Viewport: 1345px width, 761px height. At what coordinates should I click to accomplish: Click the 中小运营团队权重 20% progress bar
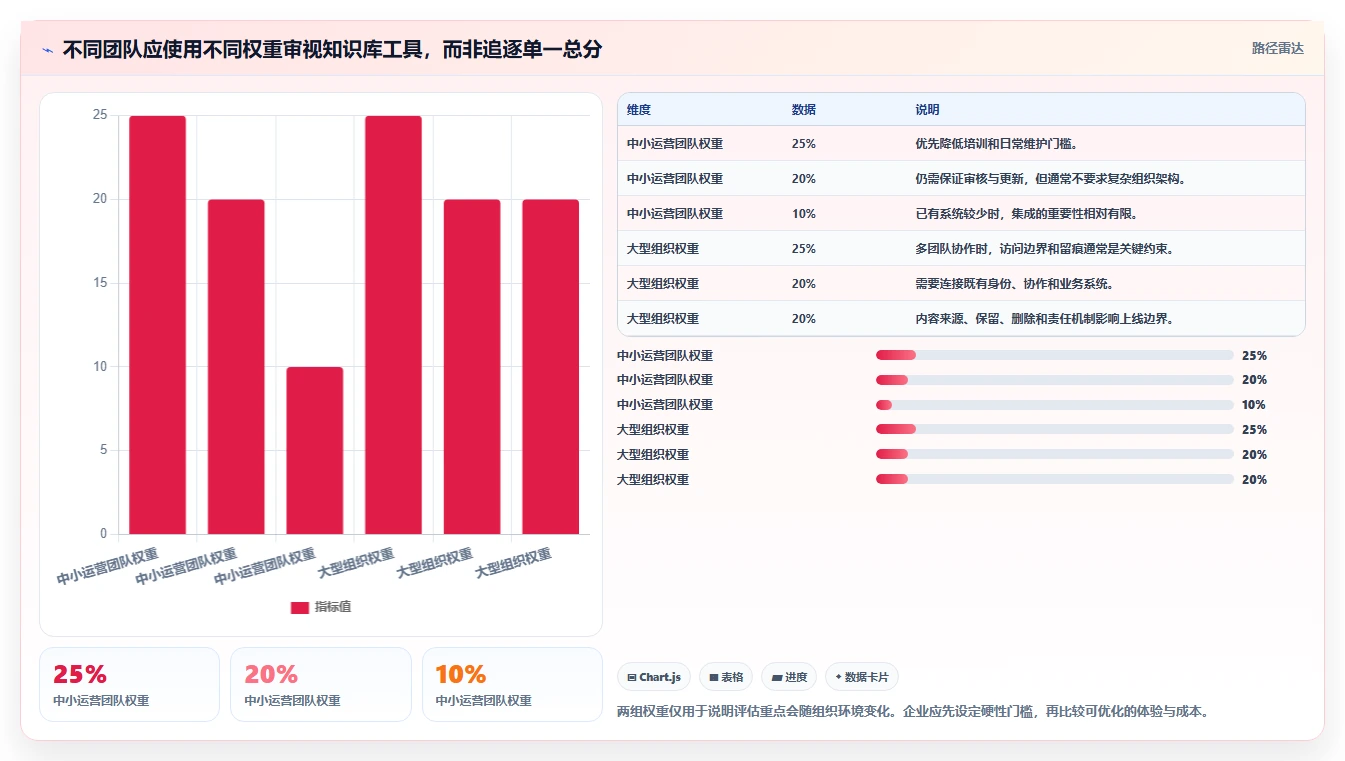(1054, 380)
